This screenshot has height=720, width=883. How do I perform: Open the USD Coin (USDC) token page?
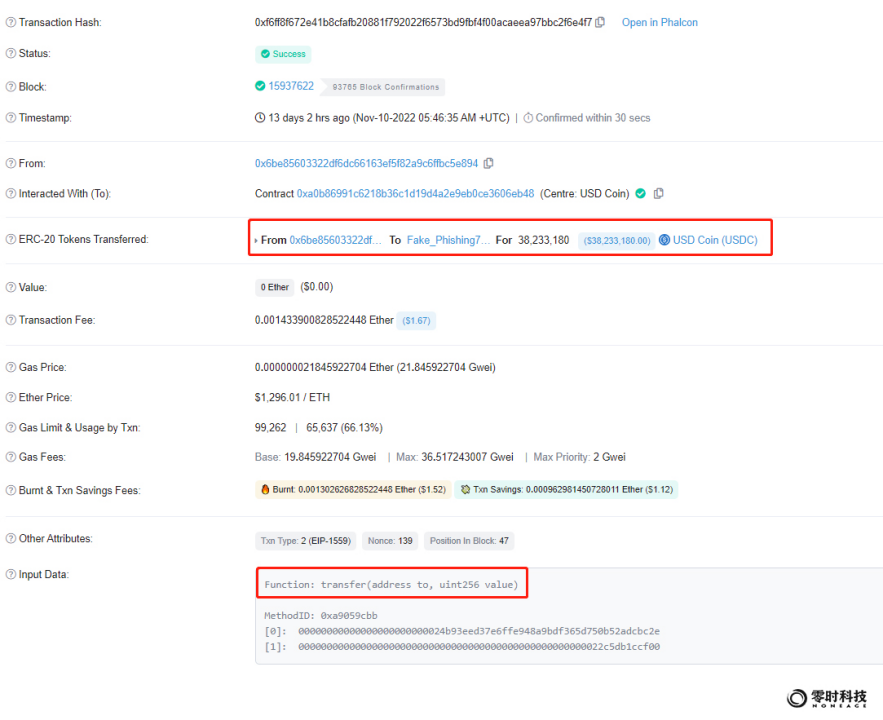click(715, 240)
